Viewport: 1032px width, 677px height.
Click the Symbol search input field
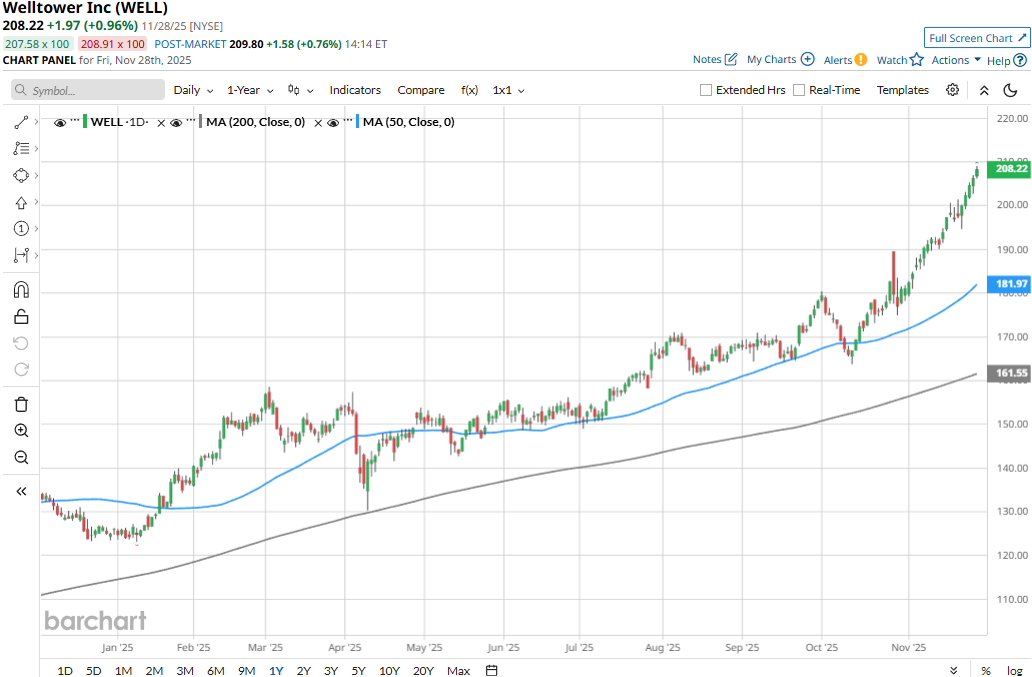point(88,90)
